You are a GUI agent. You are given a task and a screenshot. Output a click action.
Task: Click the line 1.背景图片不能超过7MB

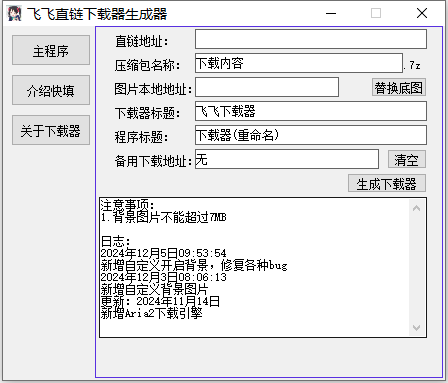[x=164, y=217]
